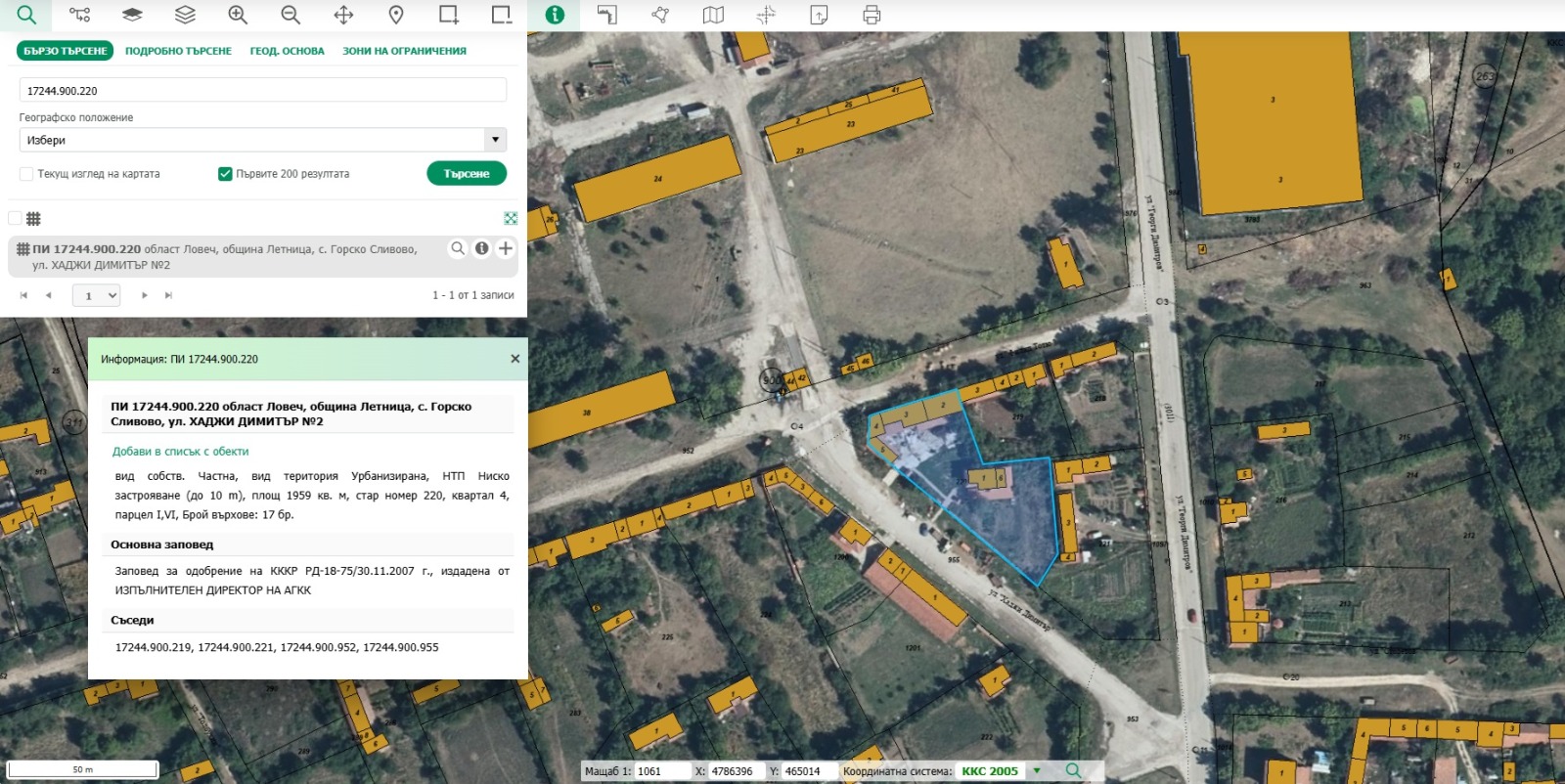Print the map with printer icon
1565x784 pixels.
pos(872,15)
